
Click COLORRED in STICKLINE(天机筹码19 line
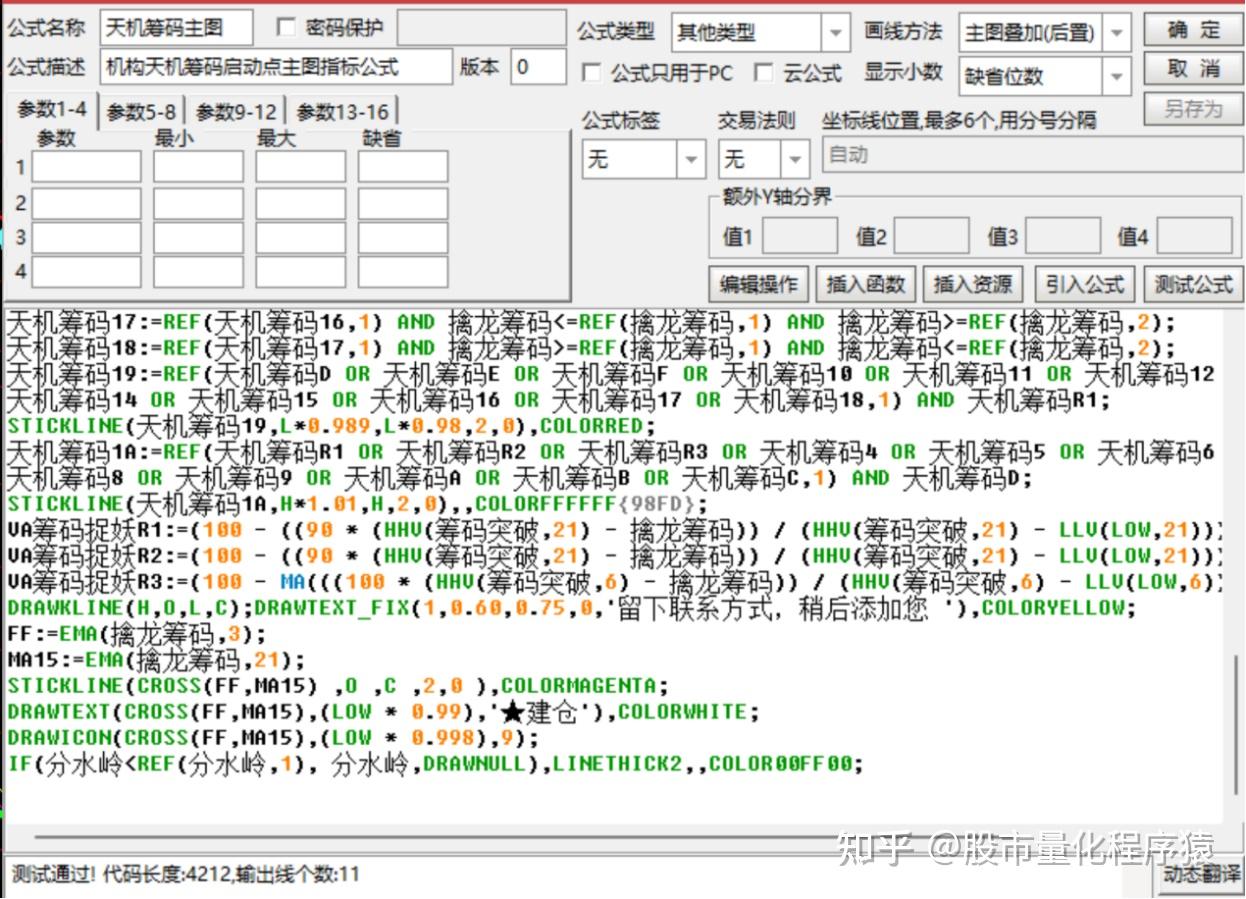592,426
